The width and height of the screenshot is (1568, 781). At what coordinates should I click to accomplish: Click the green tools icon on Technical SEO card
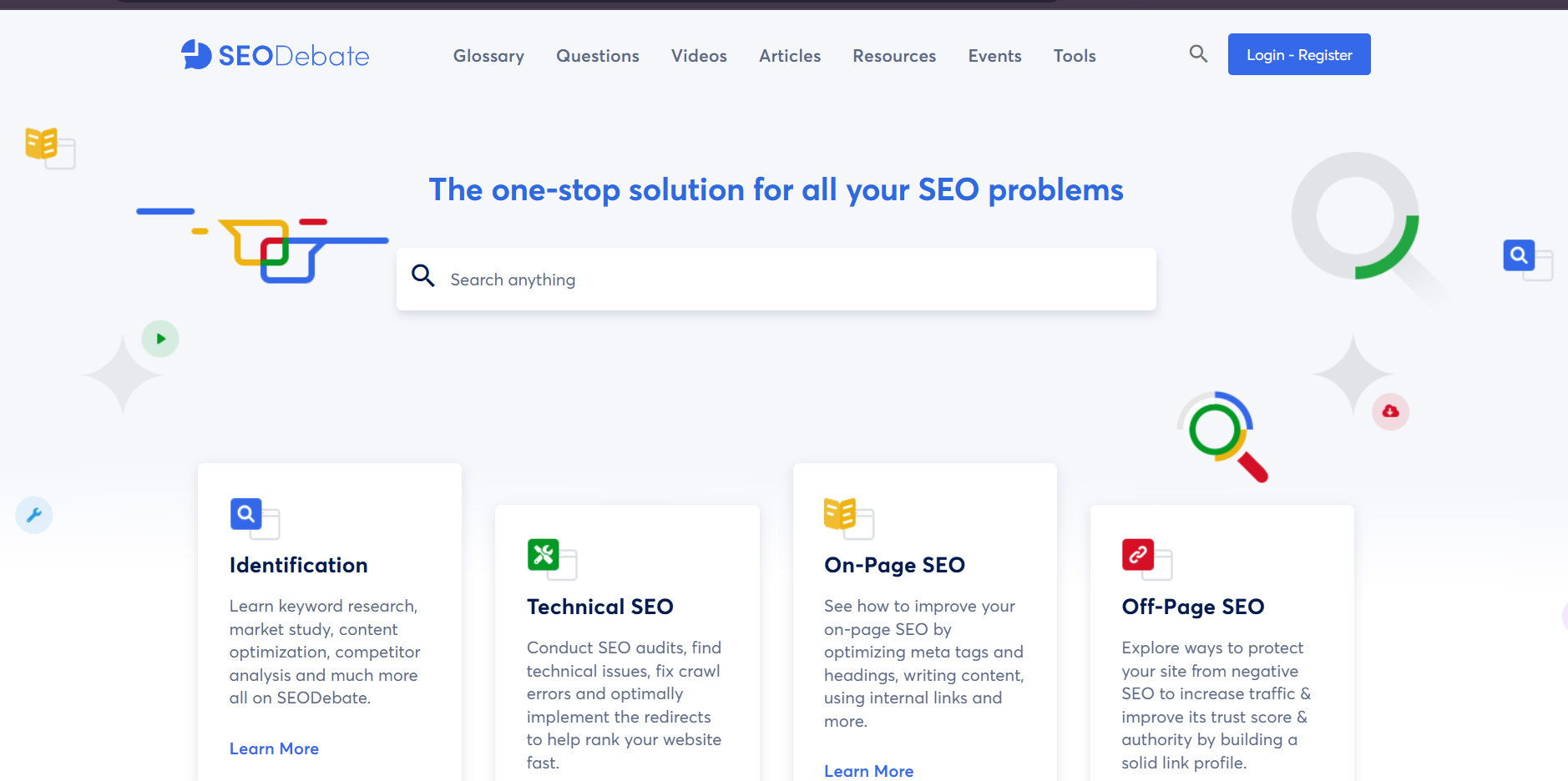coord(544,555)
